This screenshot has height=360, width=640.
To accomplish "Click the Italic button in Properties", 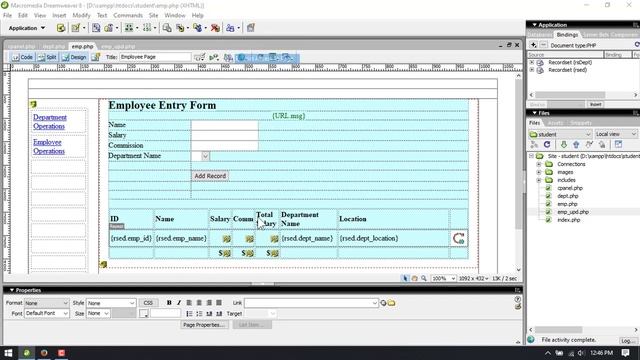I will click(179, 302).
